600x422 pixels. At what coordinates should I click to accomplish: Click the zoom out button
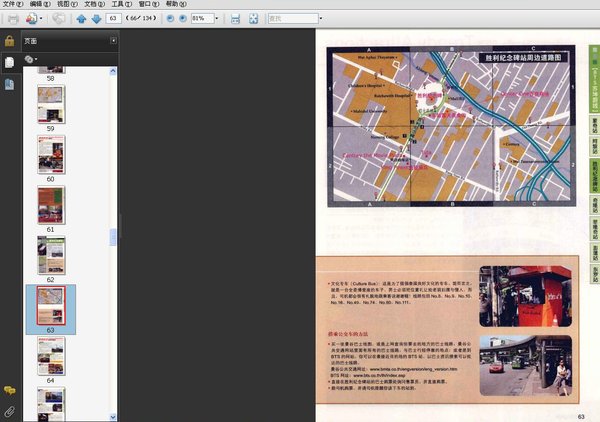(168, 18)
